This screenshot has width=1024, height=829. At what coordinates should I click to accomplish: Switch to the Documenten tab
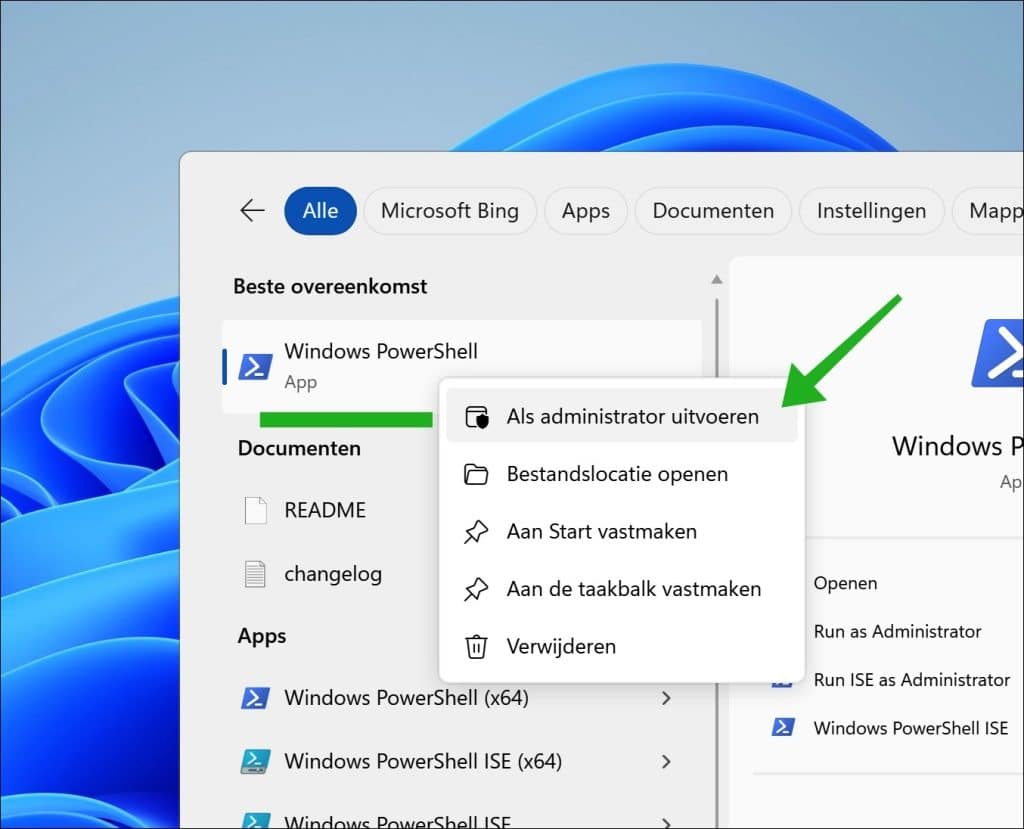tap(712, 211)
